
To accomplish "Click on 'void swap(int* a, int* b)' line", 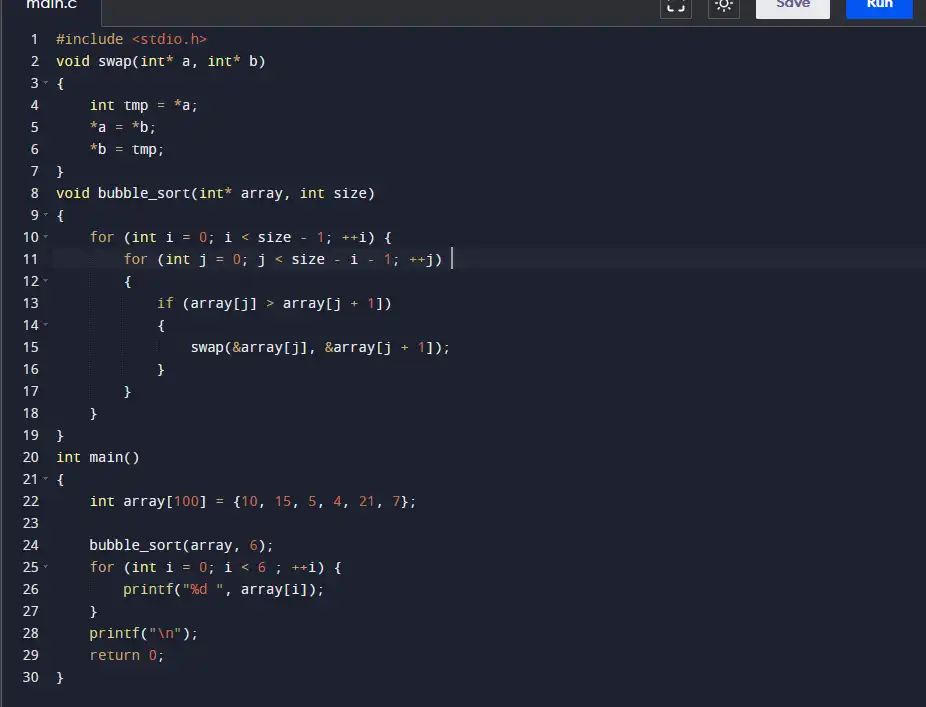I will (161, 61).
